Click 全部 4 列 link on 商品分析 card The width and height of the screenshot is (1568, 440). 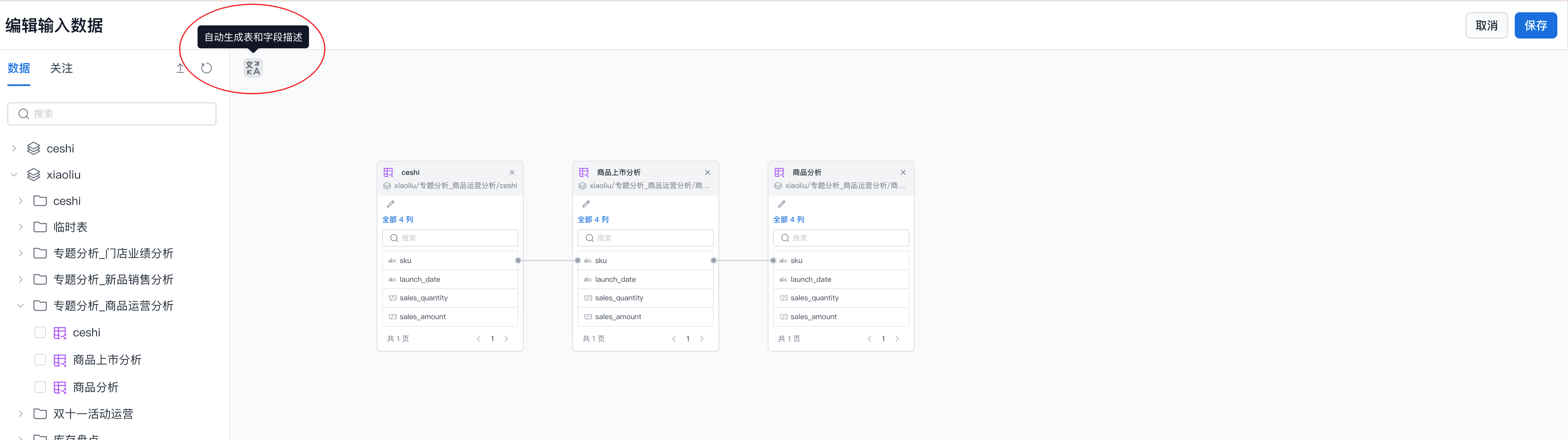tap(788, 220)
